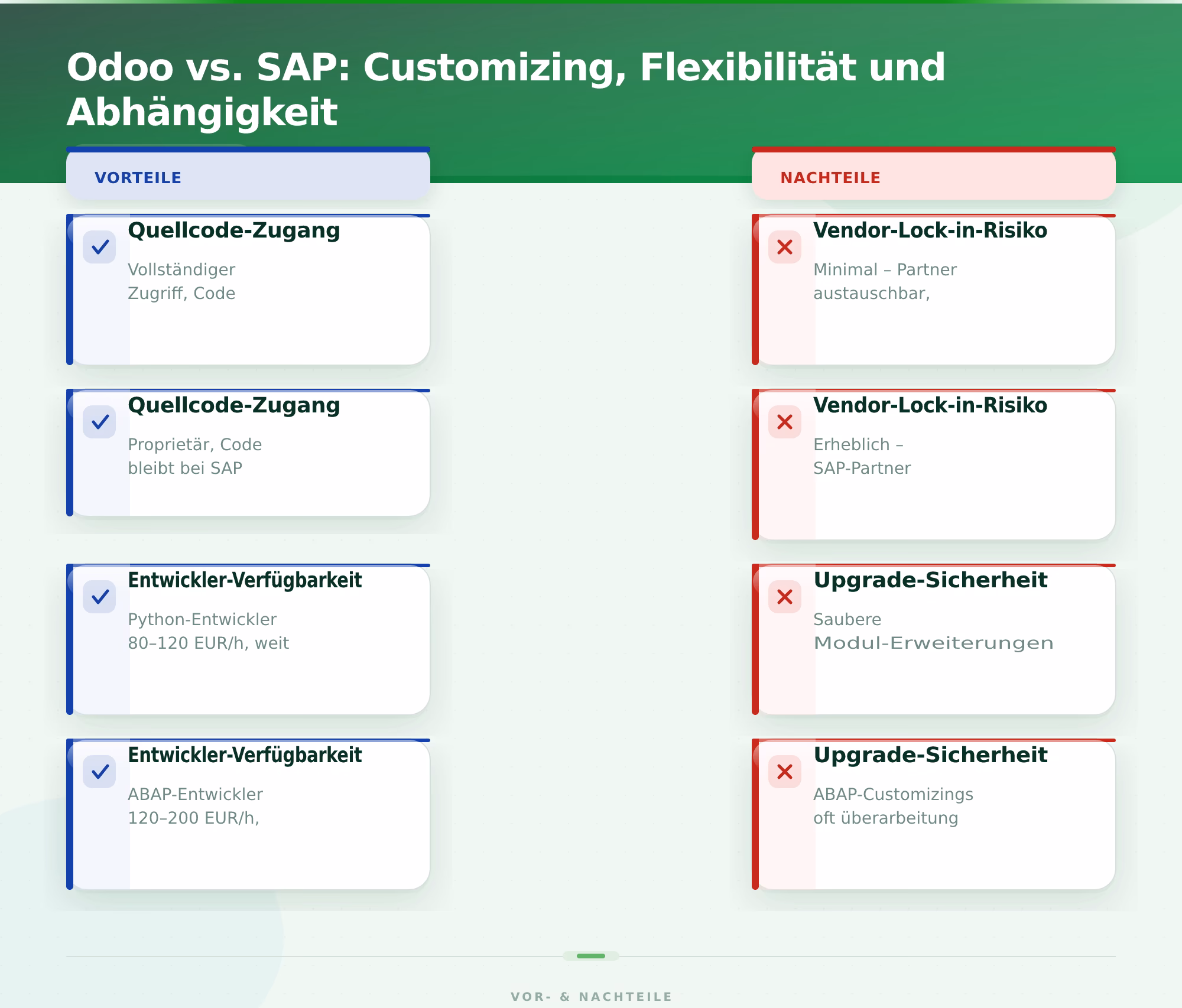This screenshot has width=1182, height=1008.
Task: Click red X icon beside 'ABAP-Customizings oft überarbeitung'
Action: coord(785,772)
